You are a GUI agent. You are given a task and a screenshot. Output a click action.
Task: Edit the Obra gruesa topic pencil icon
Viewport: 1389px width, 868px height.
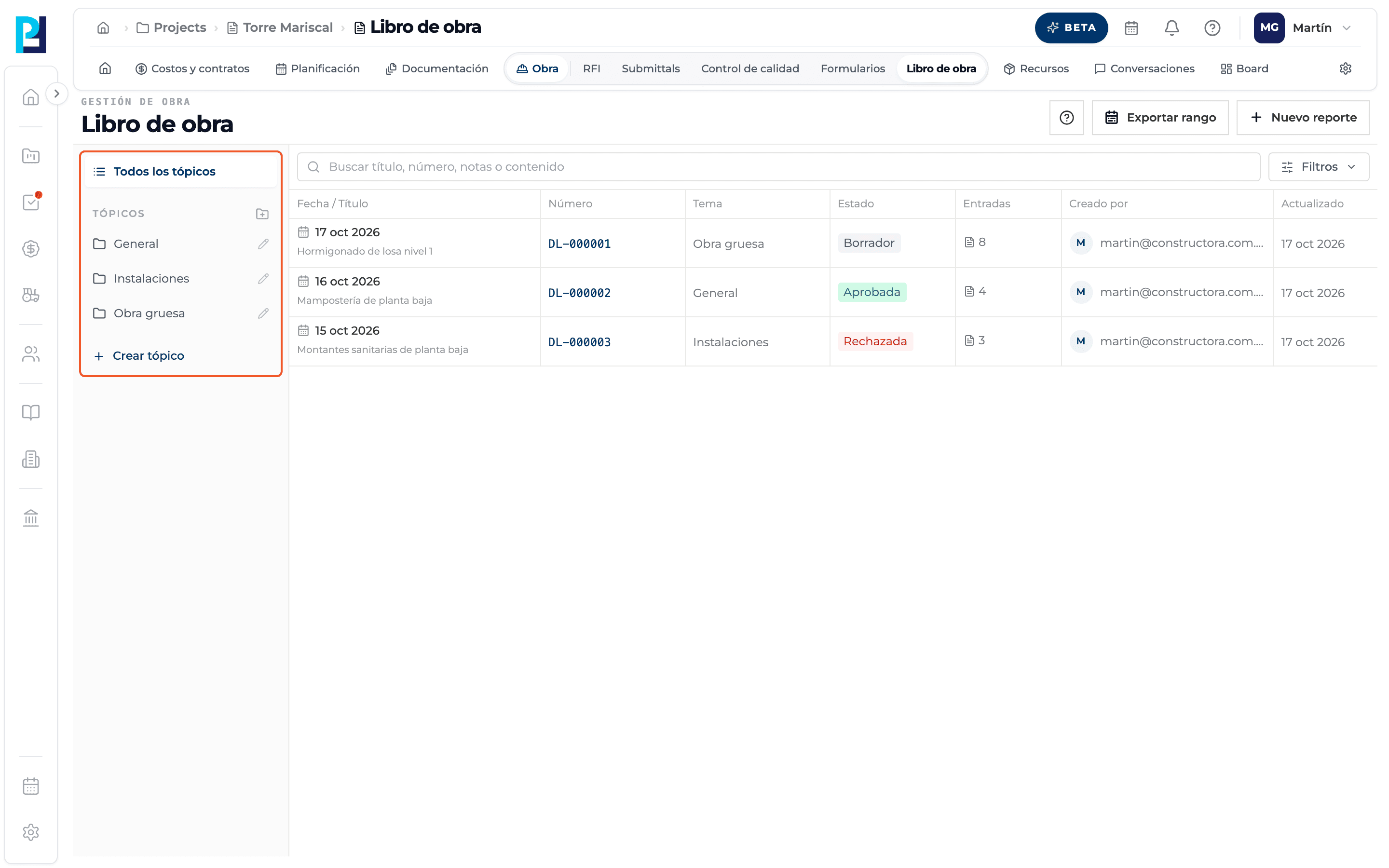tap(263, 313)
